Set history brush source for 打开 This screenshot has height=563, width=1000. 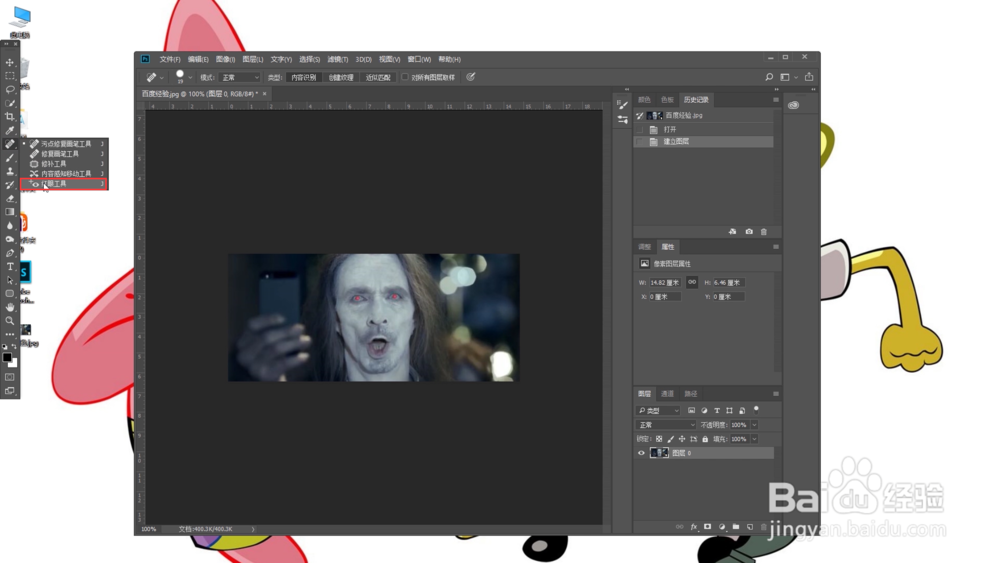click(x=640, y=129)
